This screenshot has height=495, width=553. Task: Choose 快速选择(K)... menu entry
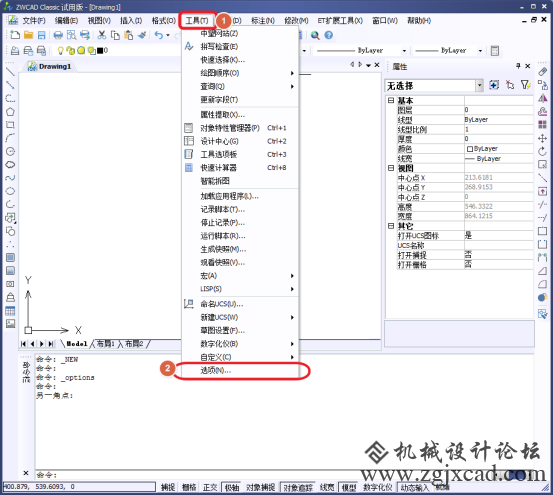[240, 60]
